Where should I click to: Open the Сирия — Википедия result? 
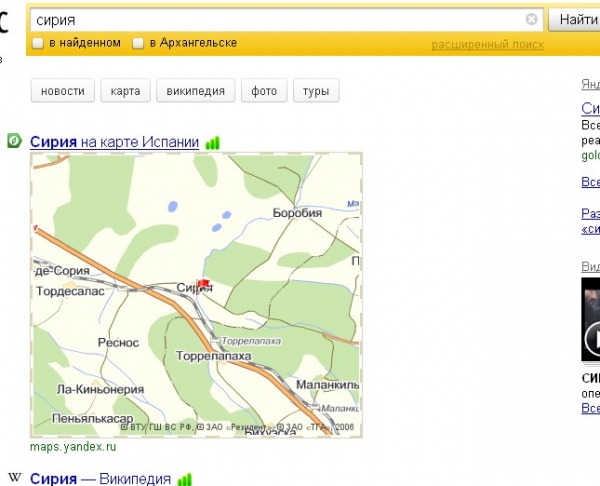coord(100,479)
